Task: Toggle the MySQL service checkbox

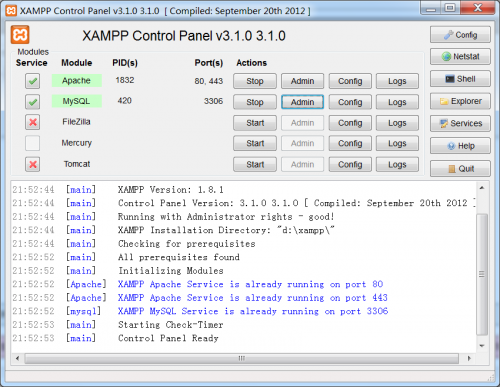Action: 32,102
